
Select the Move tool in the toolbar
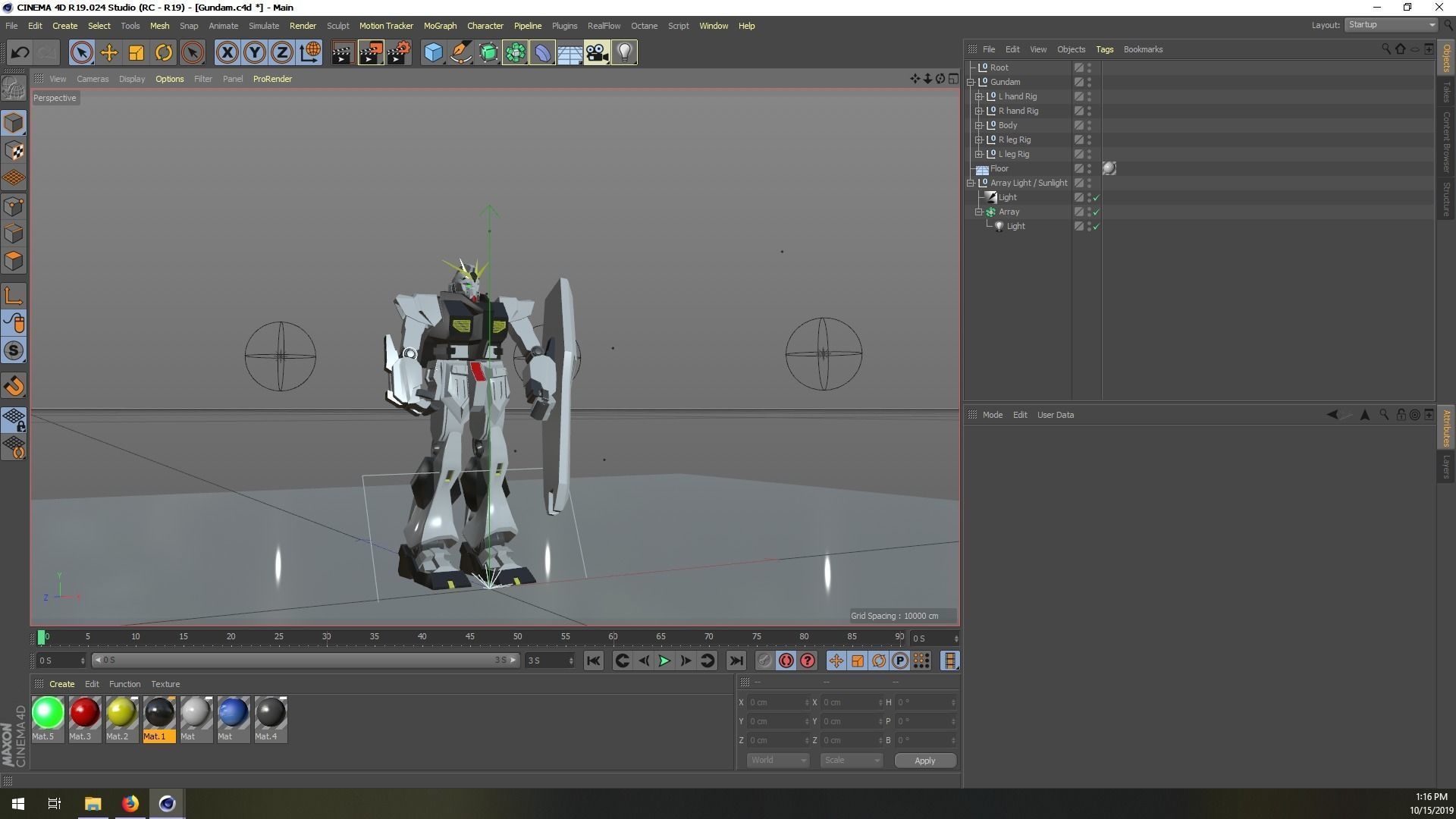109,52
